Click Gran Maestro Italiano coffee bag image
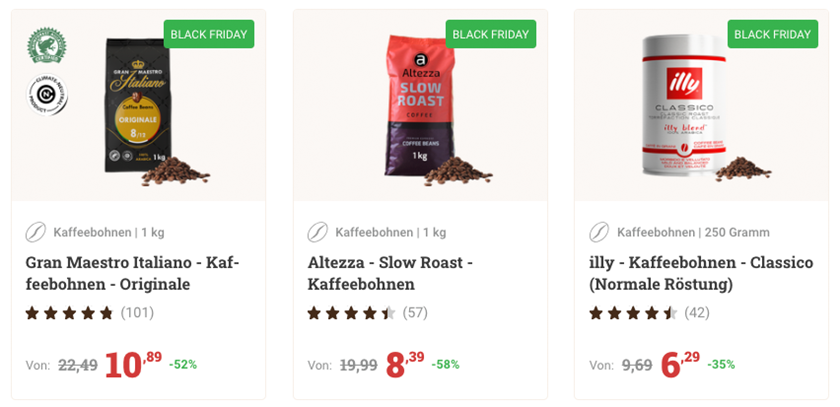Viewport: 840px width, 407px height. (x=126, y=105)
